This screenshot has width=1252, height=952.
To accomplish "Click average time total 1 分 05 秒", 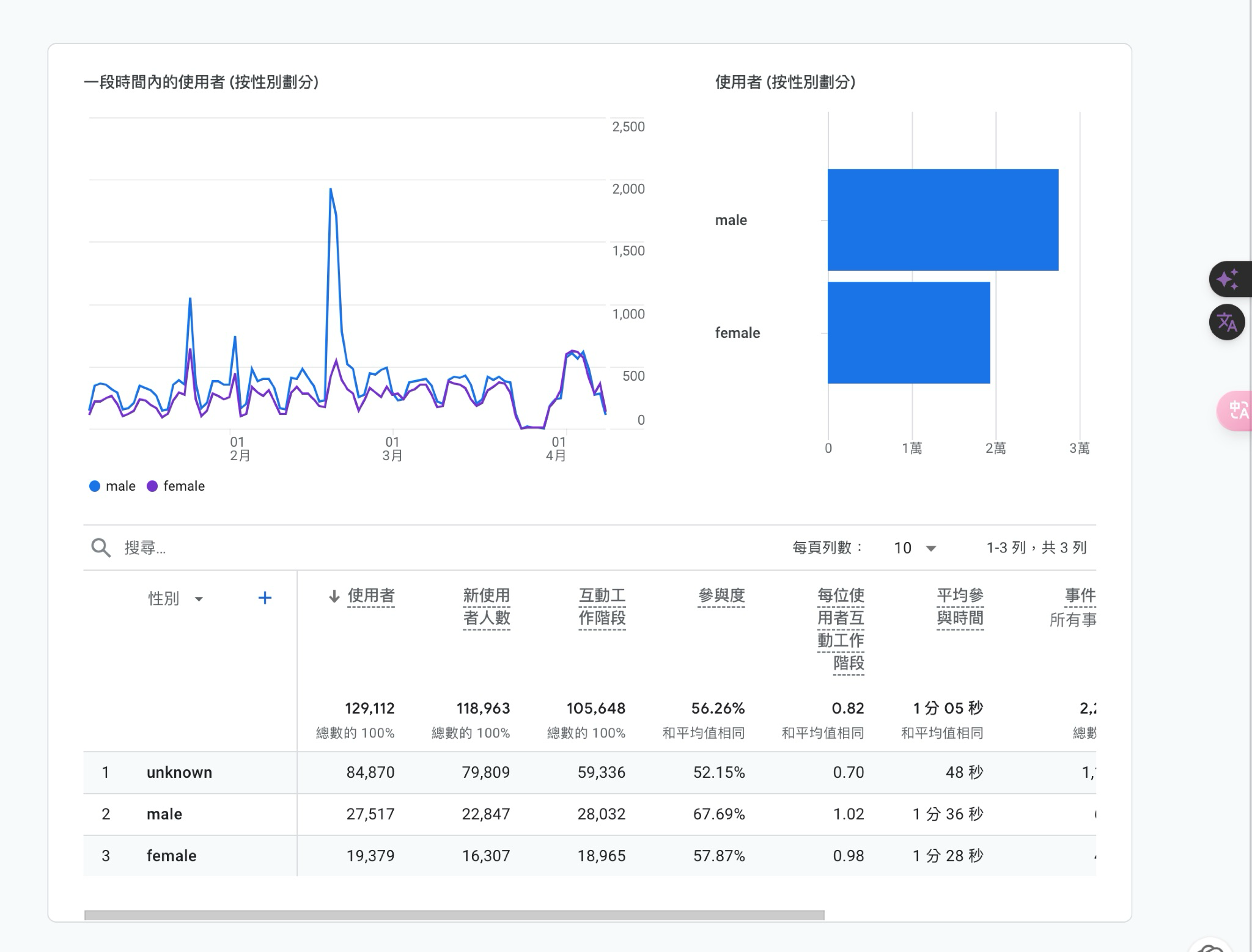I will point(948,708).
